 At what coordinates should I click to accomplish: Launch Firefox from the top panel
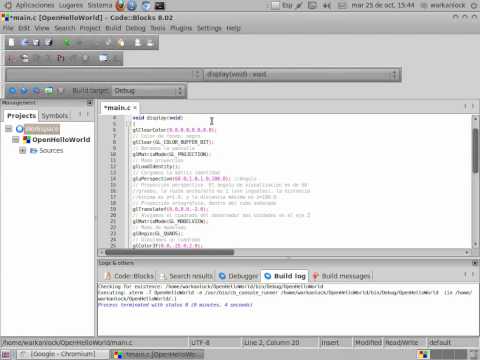[x=121, y=5]
